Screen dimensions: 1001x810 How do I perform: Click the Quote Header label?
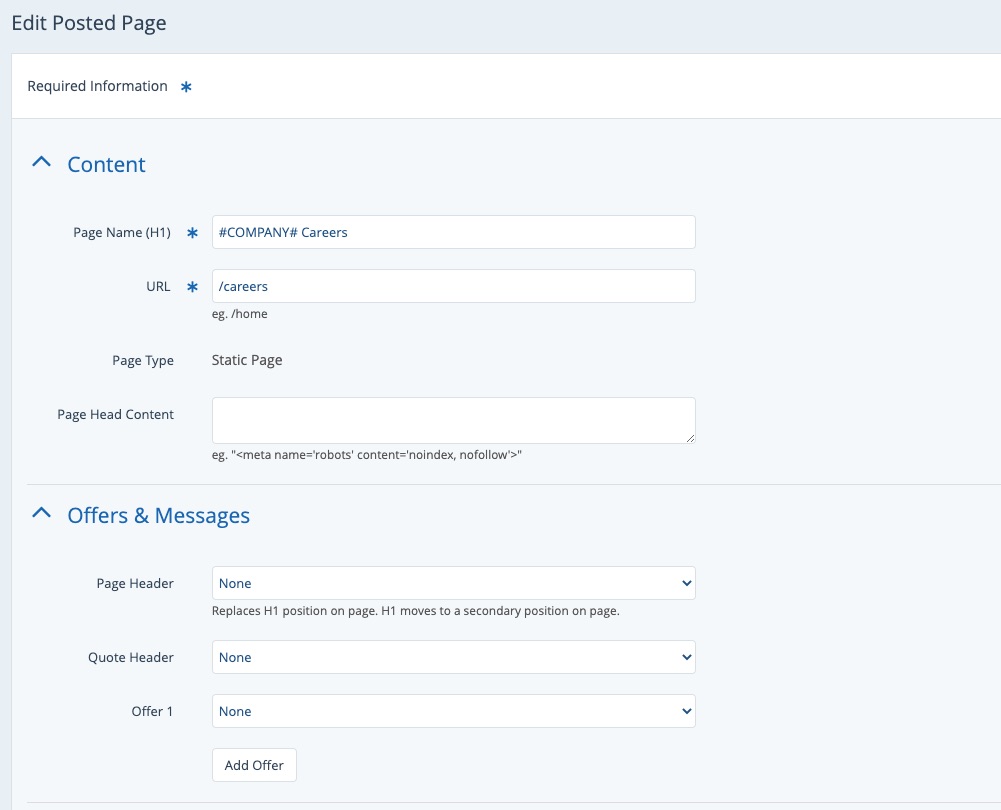point(130,657)
